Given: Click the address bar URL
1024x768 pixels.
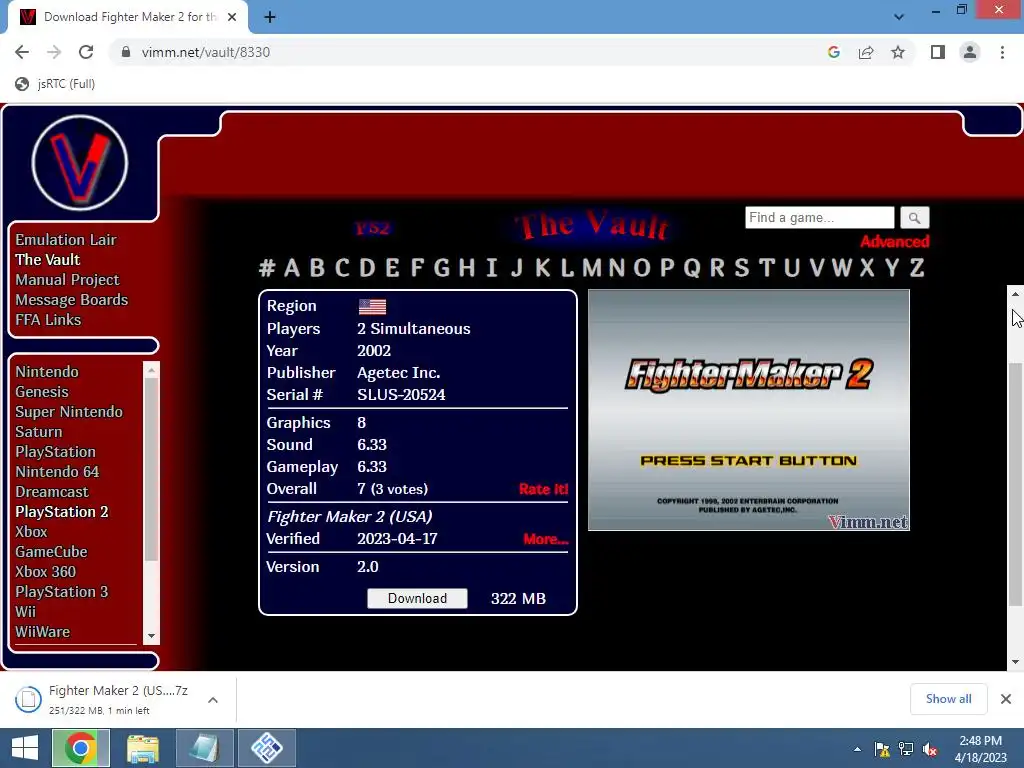Looking at the screenshot, I should pos(206,52).
